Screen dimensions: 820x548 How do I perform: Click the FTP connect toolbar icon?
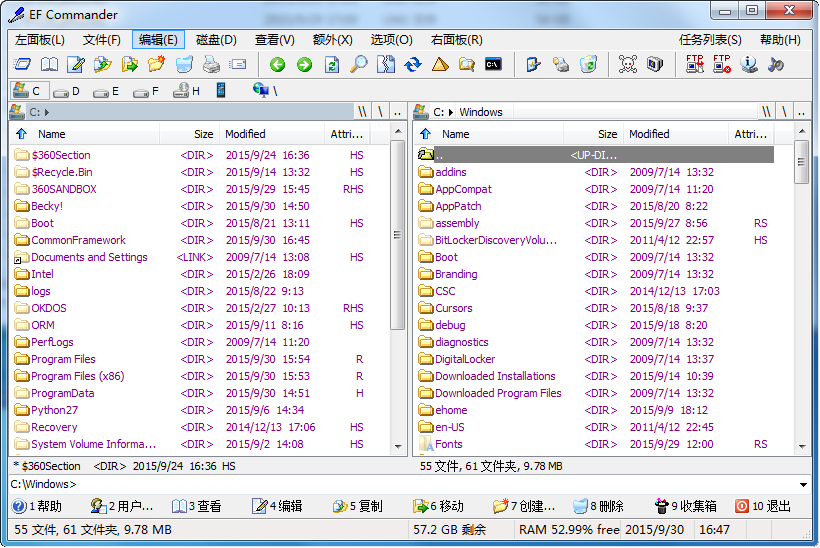click(x=695, y=64)
